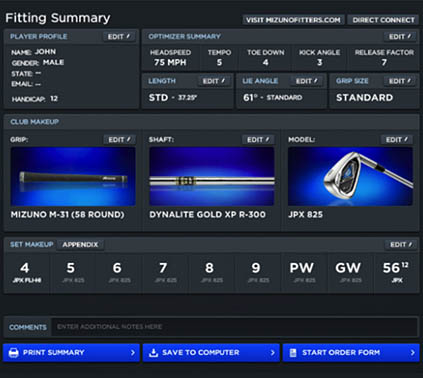Click the gender MALE text
The image size is (423, 378).
(x=53, y=62)
